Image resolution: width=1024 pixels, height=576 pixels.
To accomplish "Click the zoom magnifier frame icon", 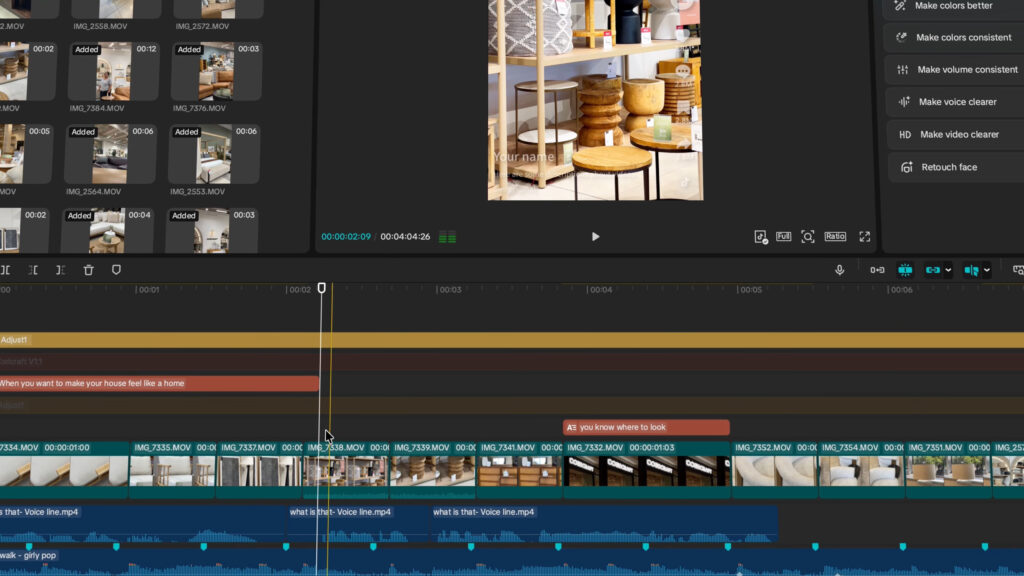I will point(808,236).
